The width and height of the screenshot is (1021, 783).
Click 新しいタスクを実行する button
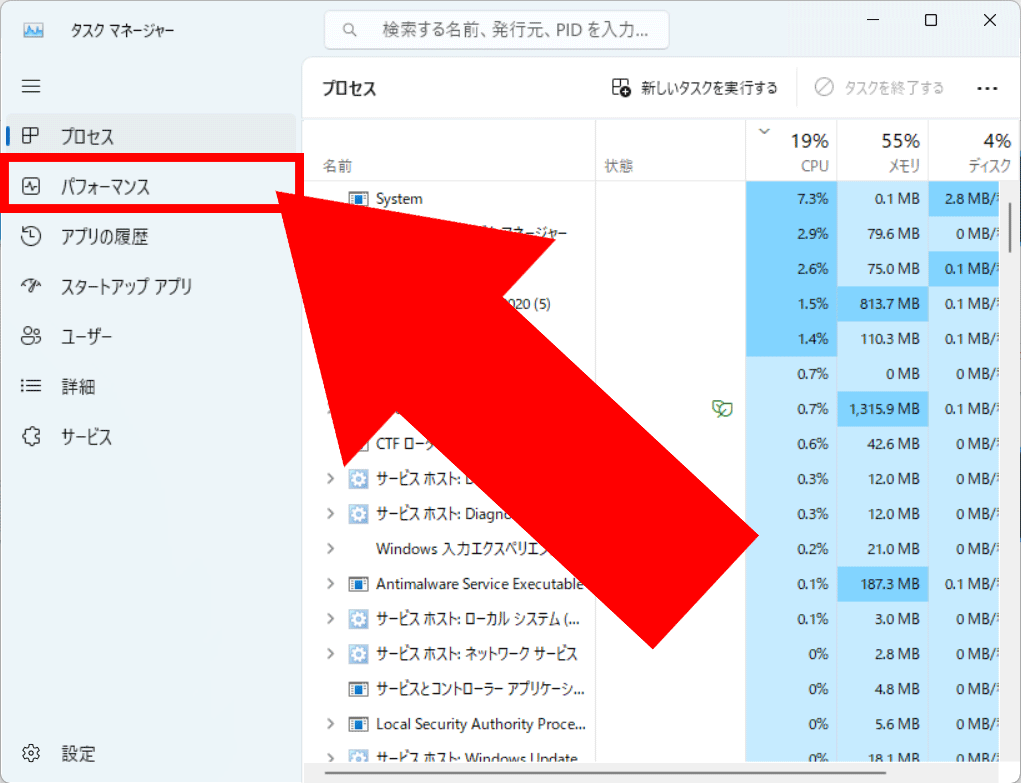pos(694,88)
